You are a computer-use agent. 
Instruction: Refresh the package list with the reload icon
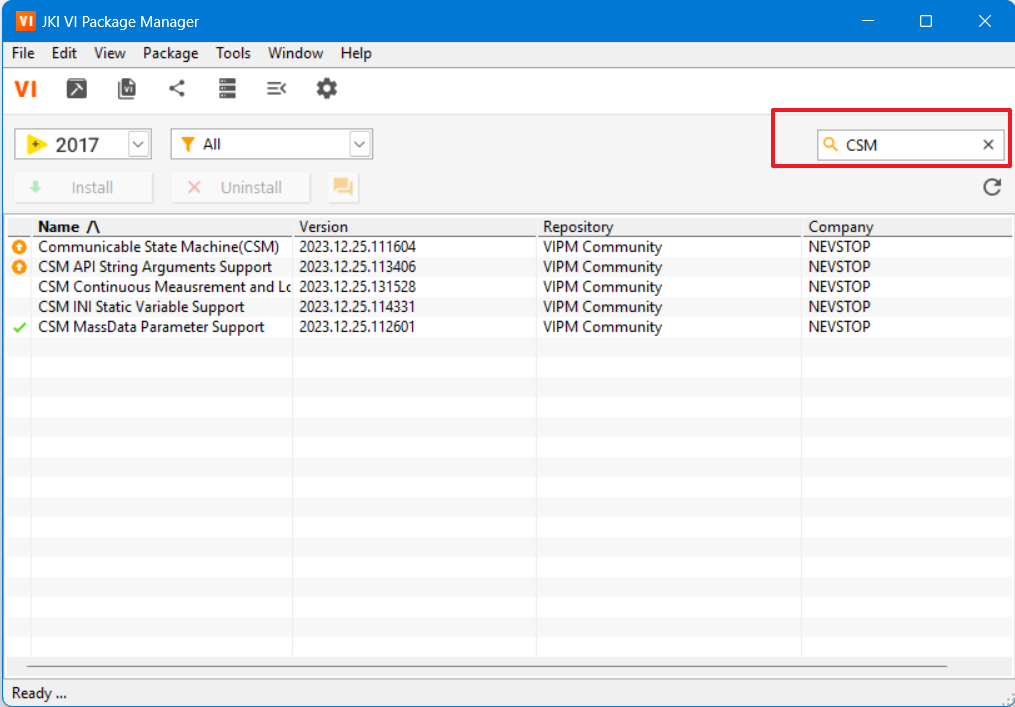pyautogui.click(x=991, y=187)
